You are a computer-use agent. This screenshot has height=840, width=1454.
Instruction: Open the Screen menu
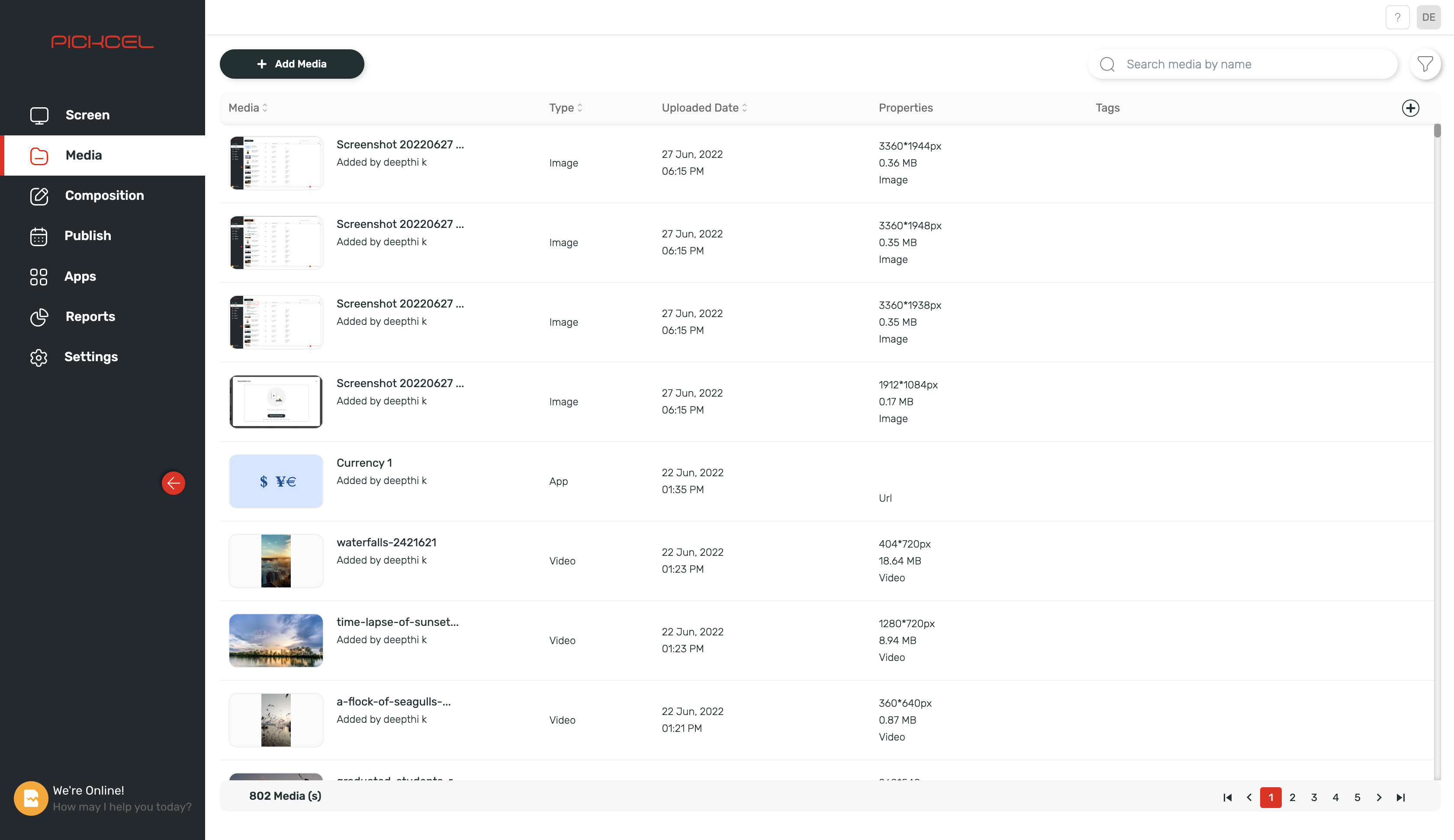point(103,115)
